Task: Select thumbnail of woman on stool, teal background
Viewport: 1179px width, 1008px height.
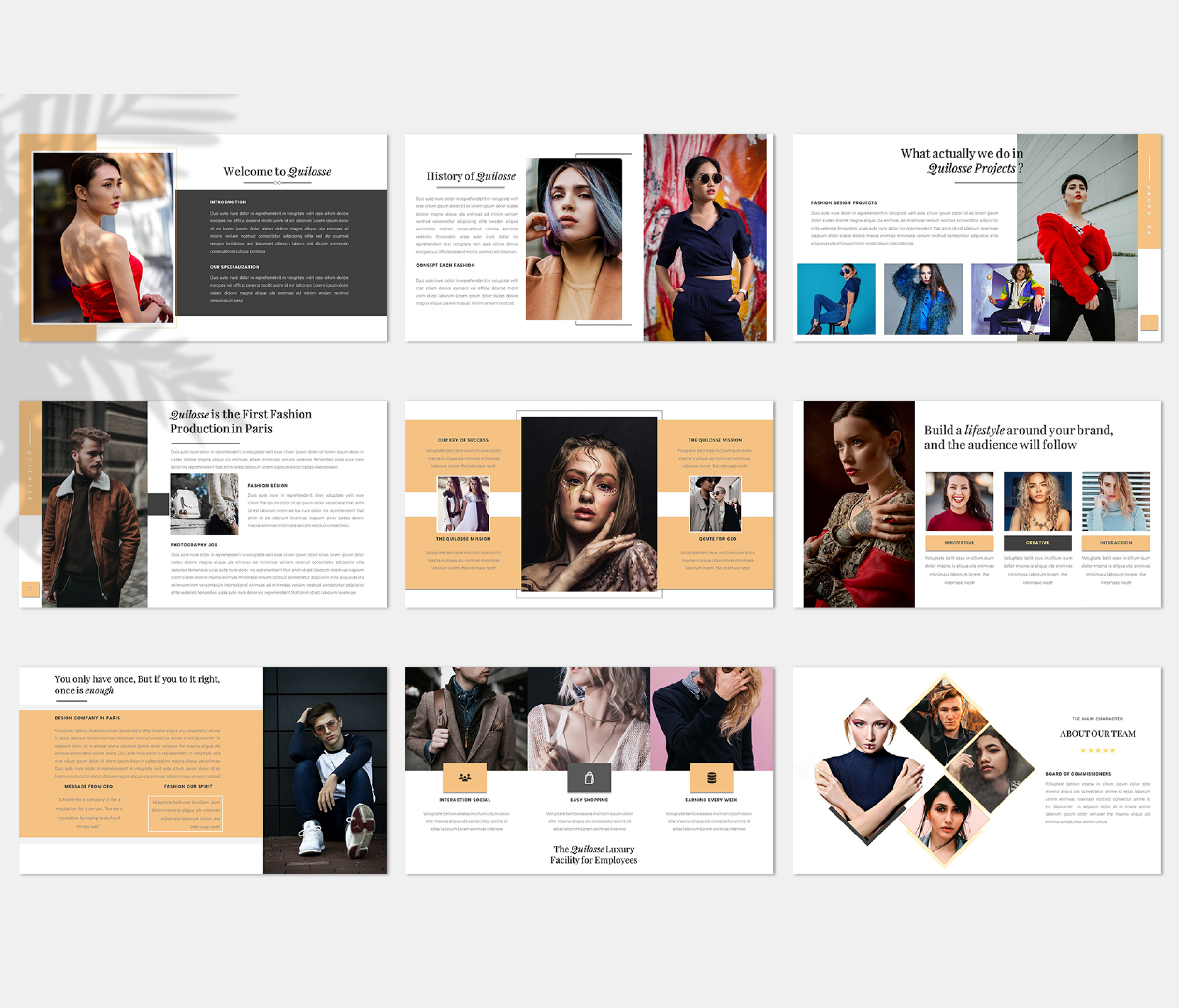Action: (836, 299)
